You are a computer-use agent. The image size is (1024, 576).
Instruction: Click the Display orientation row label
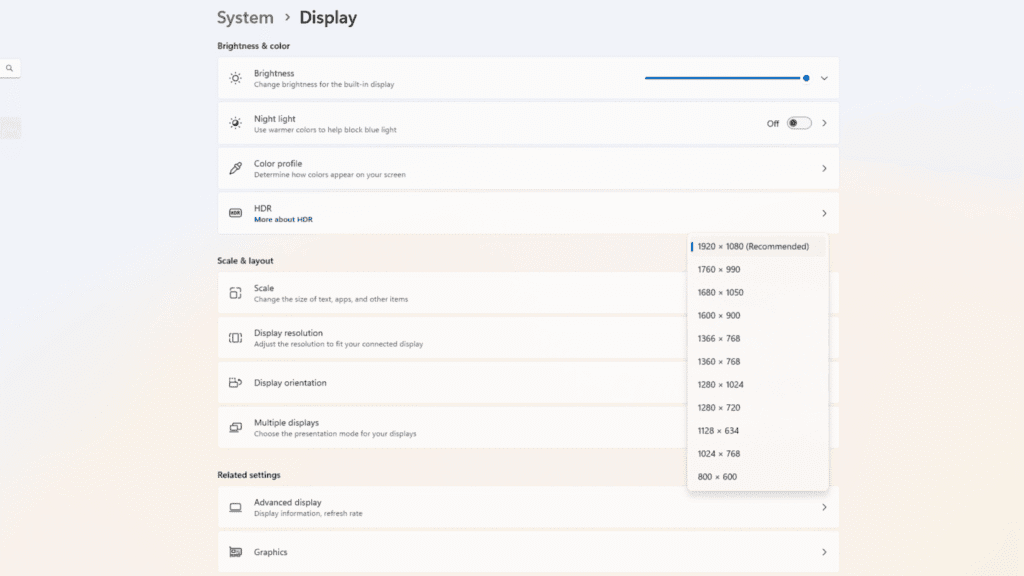point(290,383)
